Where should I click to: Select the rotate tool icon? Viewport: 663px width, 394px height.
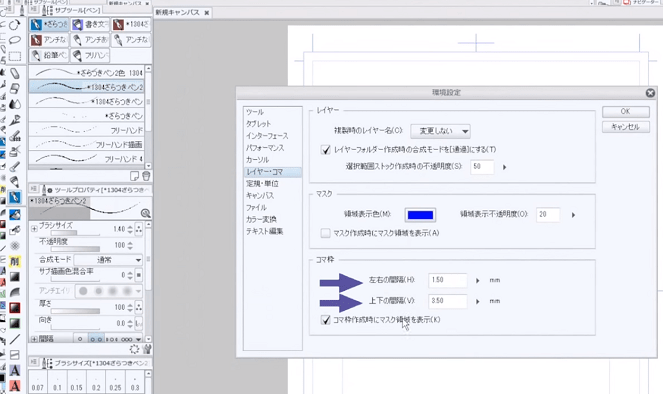point(15,25)
